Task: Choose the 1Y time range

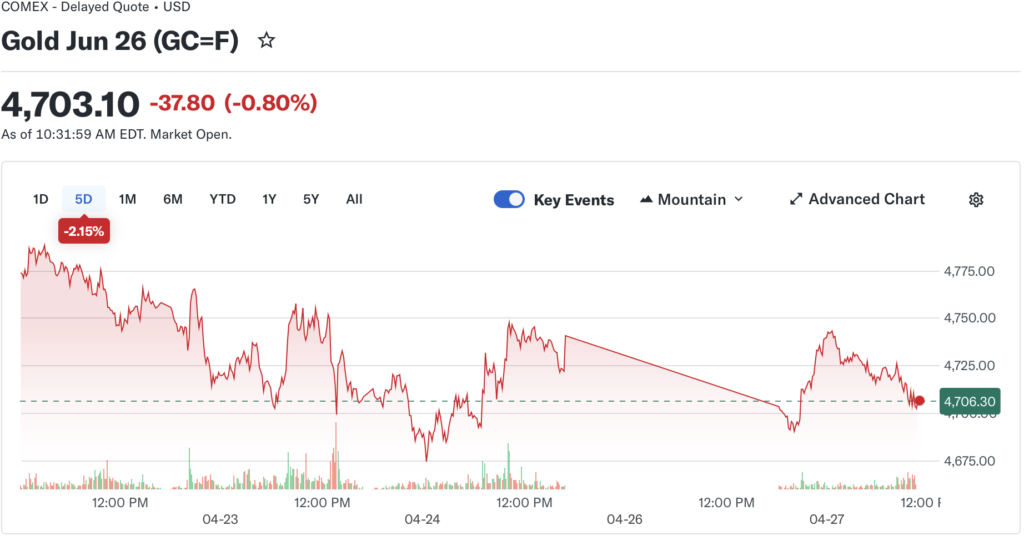Action: click(269, 199)
